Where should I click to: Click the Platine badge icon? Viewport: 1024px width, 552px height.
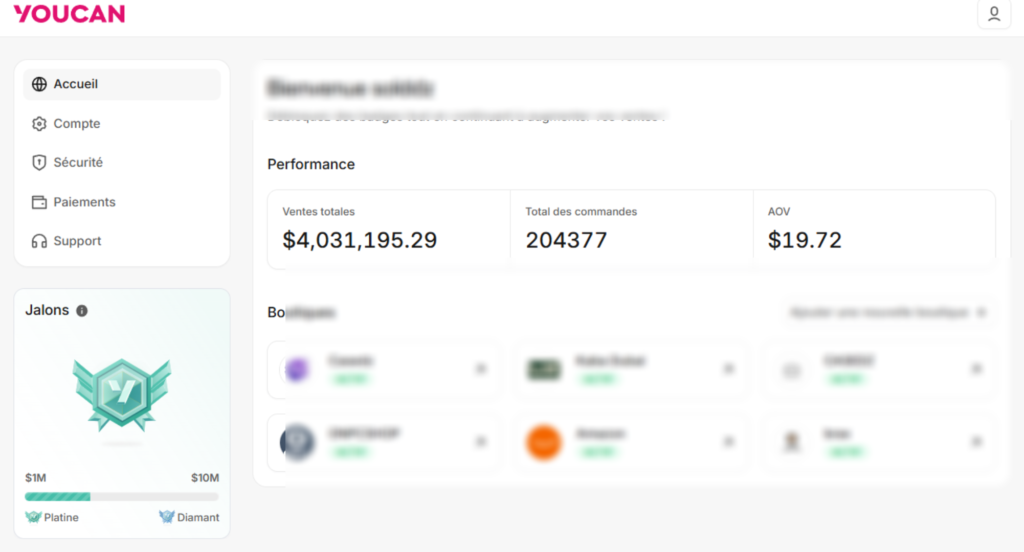tap(34, 517)
